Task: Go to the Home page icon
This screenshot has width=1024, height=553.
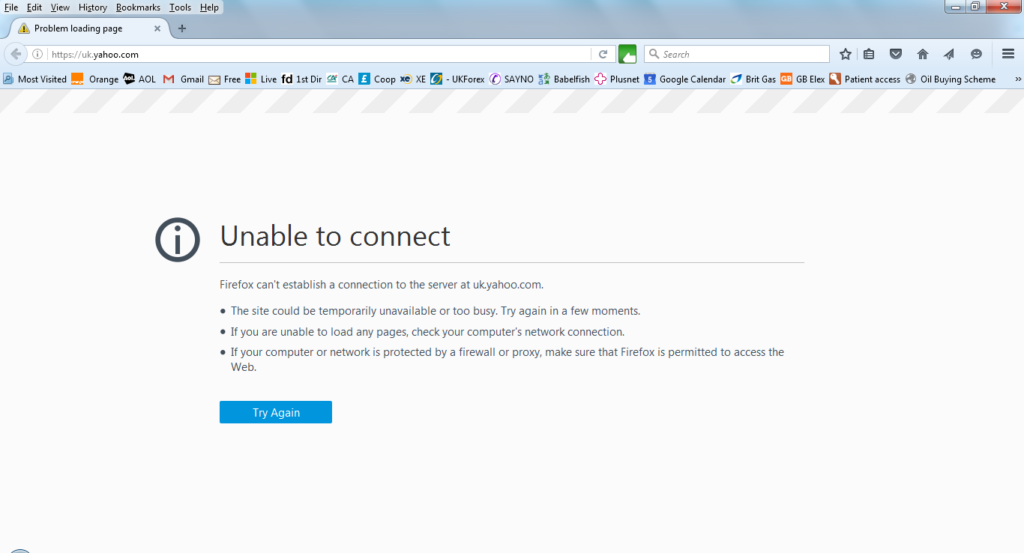Action: click(922, 54)
